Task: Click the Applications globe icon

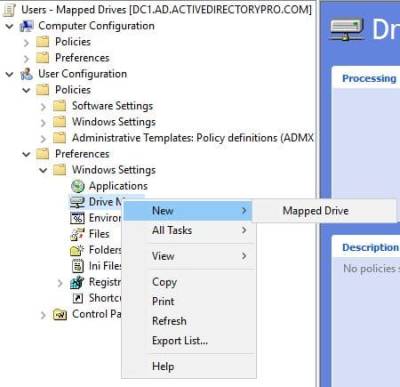Action: coord(77,186)
